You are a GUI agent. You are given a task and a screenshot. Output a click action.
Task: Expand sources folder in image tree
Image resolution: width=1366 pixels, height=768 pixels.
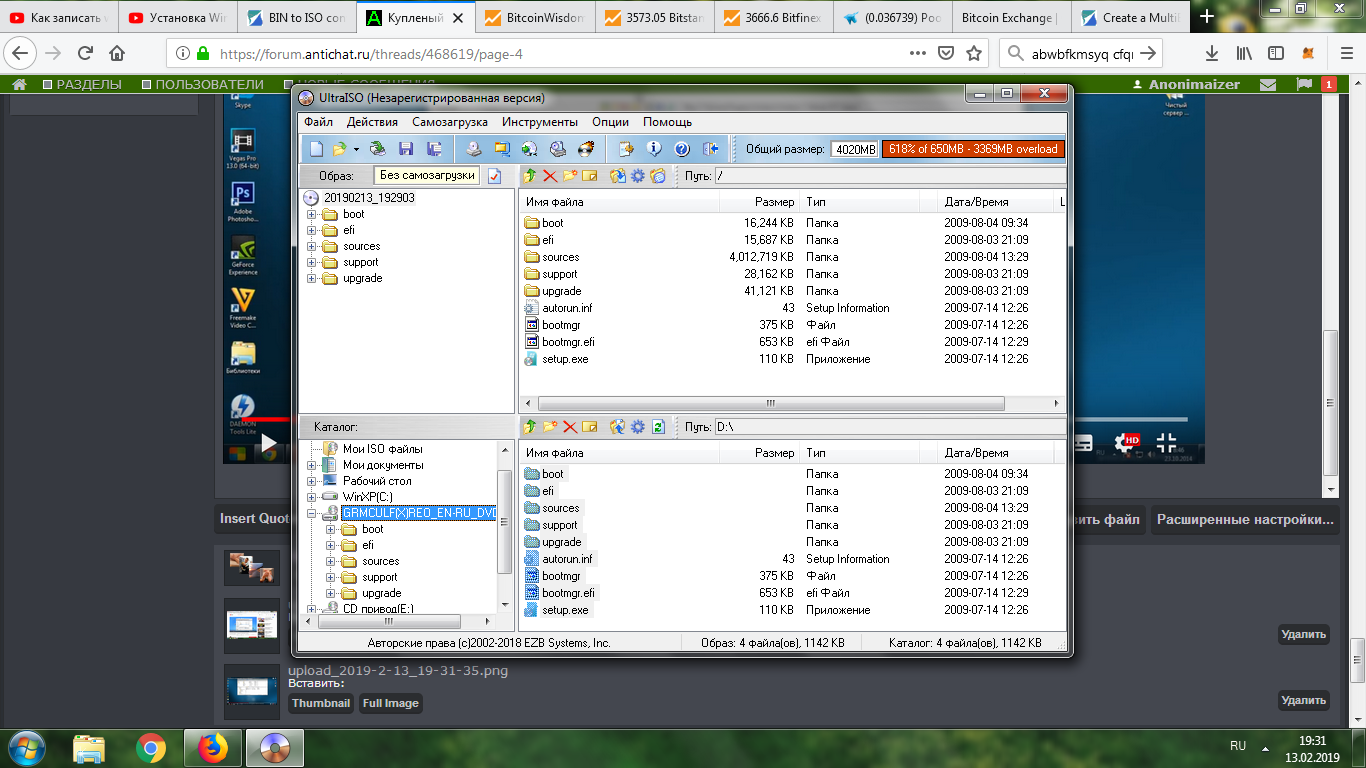312,246
